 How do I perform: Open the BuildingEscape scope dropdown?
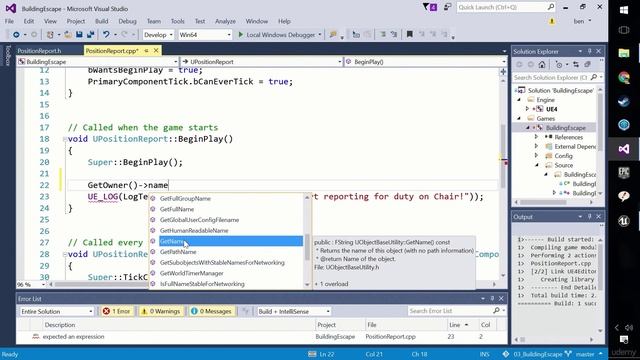pos(98,62)
